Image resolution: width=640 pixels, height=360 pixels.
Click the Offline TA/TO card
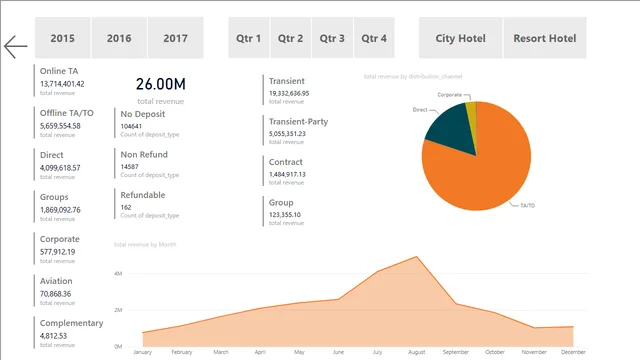[65, 123]
